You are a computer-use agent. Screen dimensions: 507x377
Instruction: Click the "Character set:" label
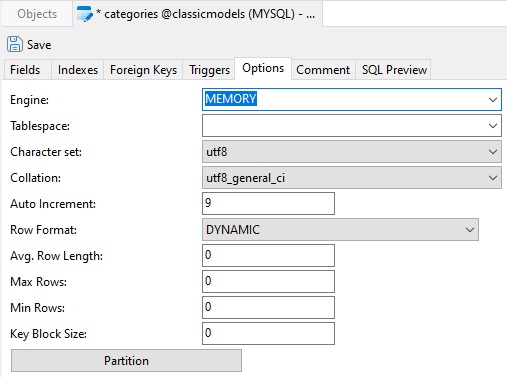(46, 152)
